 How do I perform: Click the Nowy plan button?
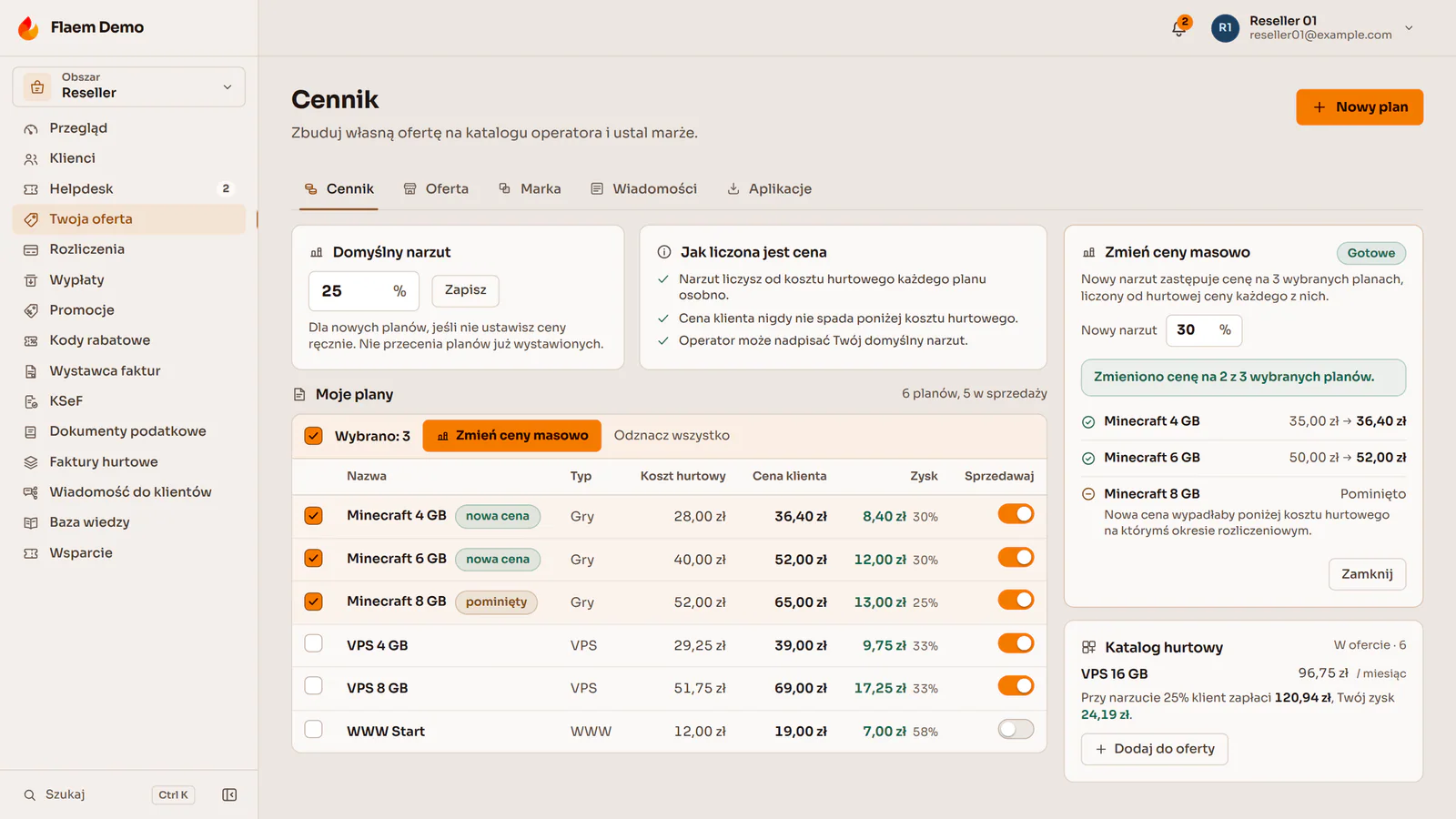coord(1360,107)
